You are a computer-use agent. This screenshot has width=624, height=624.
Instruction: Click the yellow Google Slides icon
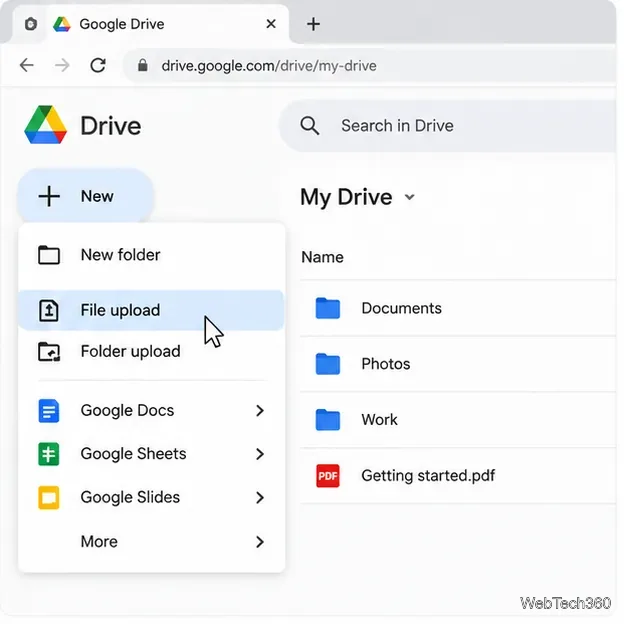(x=49, y=497)
